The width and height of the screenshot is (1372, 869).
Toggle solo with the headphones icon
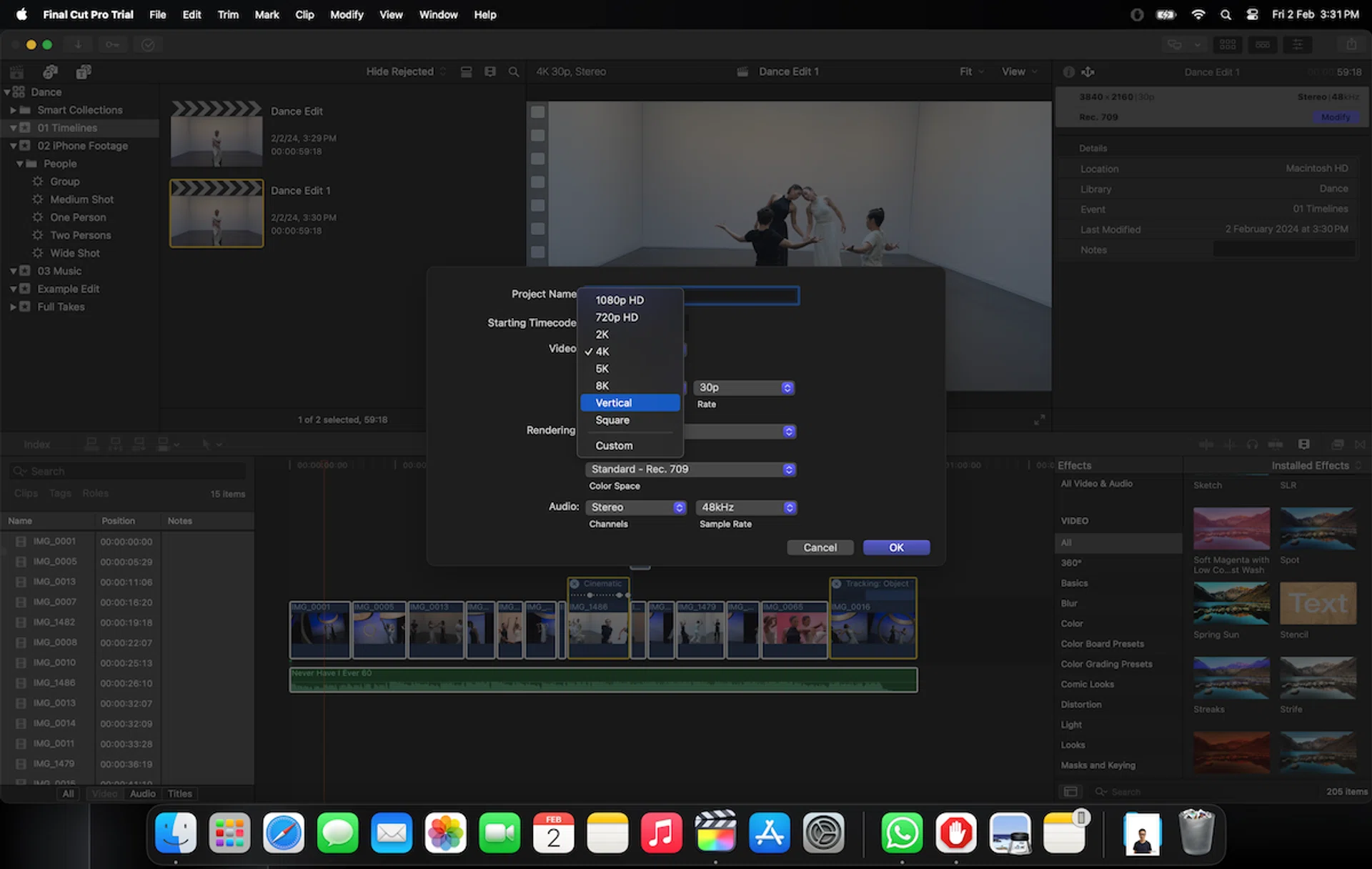[1251, 445]
